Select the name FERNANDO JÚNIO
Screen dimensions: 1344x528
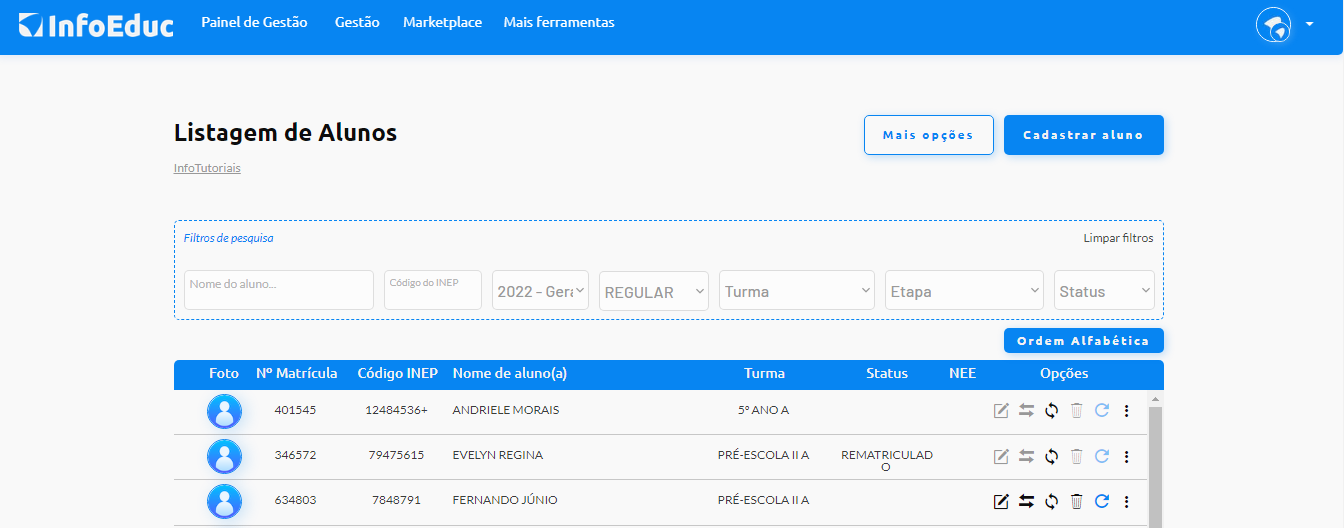pos(505,500)
